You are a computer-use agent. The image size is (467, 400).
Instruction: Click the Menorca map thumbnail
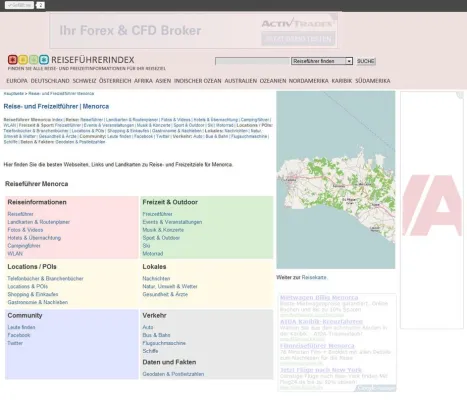pyautogui.click(x=336, y=180)
